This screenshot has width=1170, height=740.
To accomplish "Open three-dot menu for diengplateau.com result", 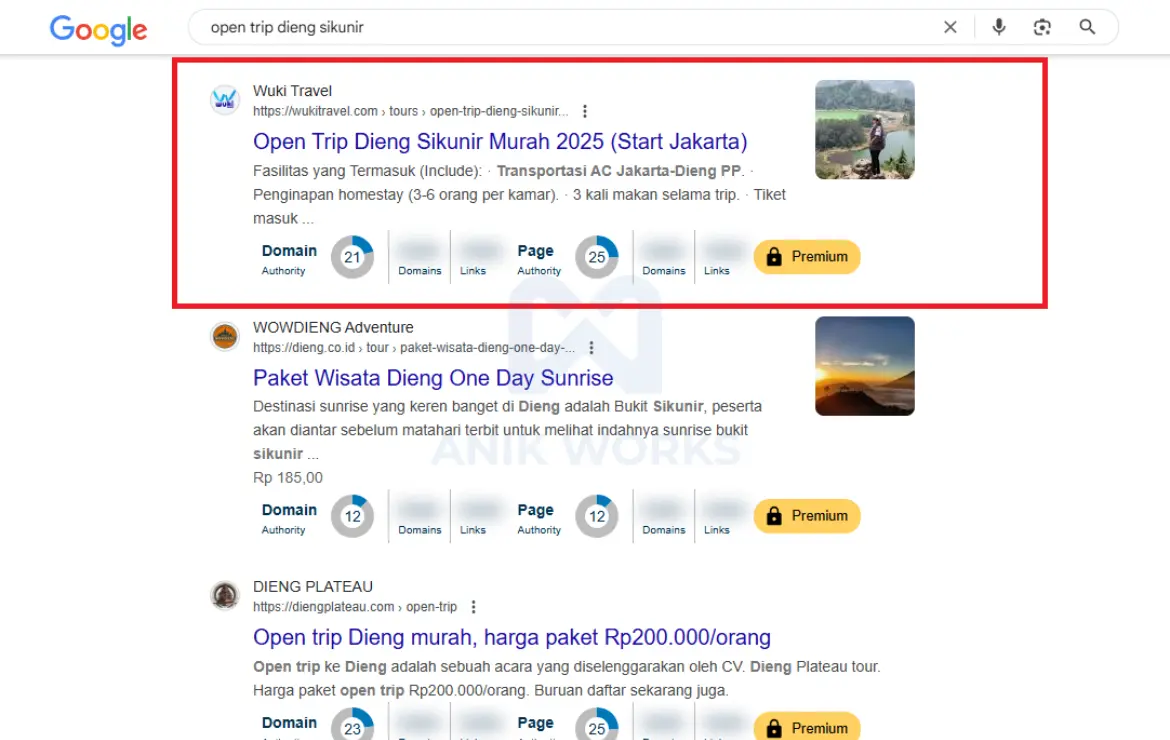I will 473,607.
